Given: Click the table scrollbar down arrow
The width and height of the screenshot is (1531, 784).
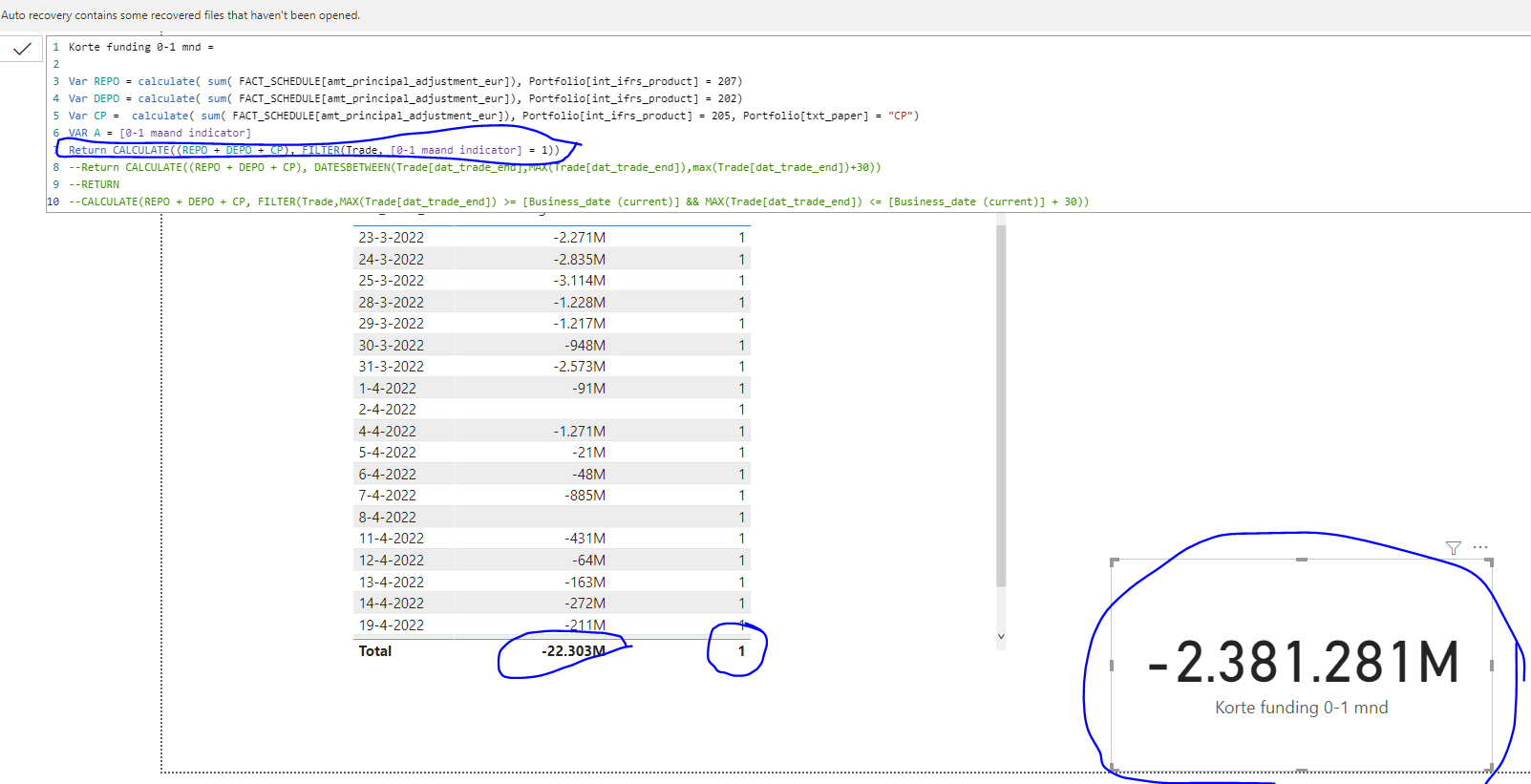Looking at the screenshot, I should pos(1001,636).
